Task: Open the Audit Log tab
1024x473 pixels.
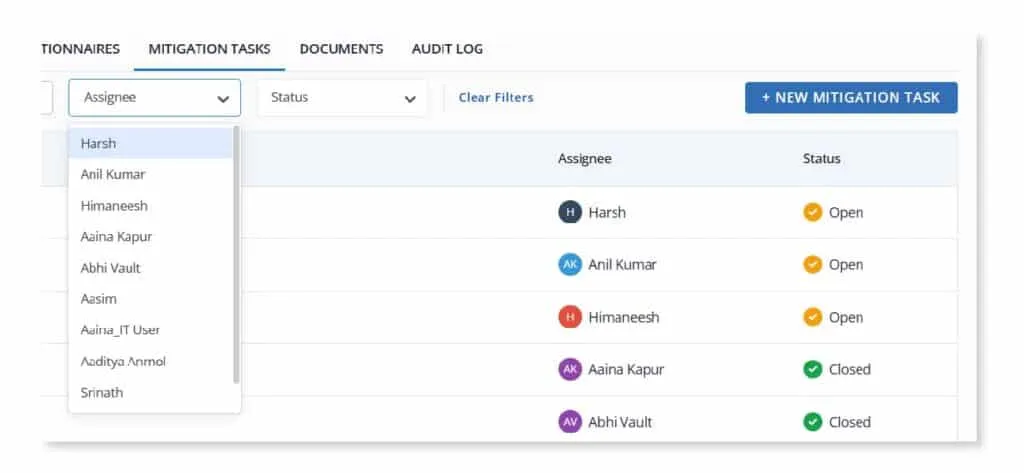Action: point(447,49)
